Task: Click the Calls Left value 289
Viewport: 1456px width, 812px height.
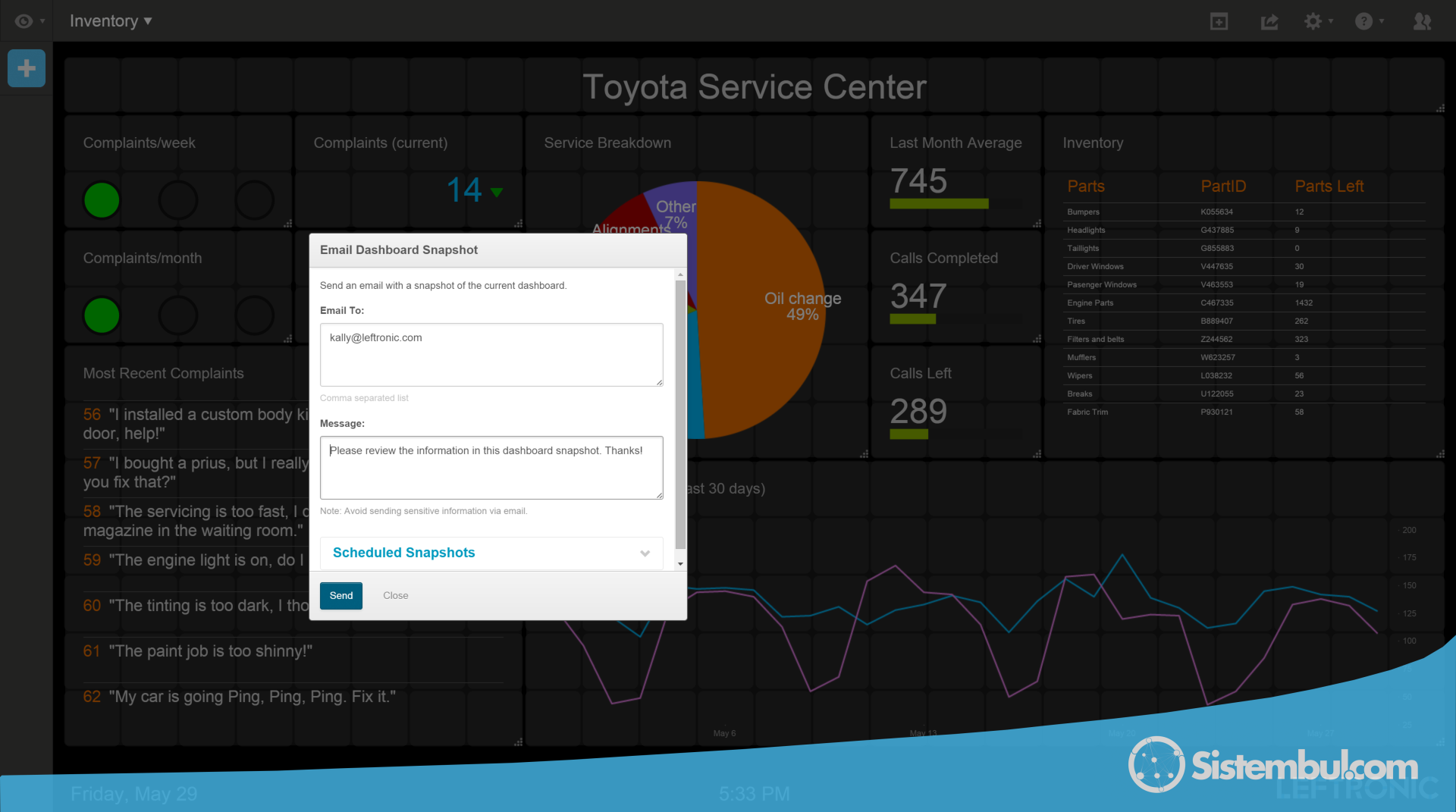Action: [918, 412]
